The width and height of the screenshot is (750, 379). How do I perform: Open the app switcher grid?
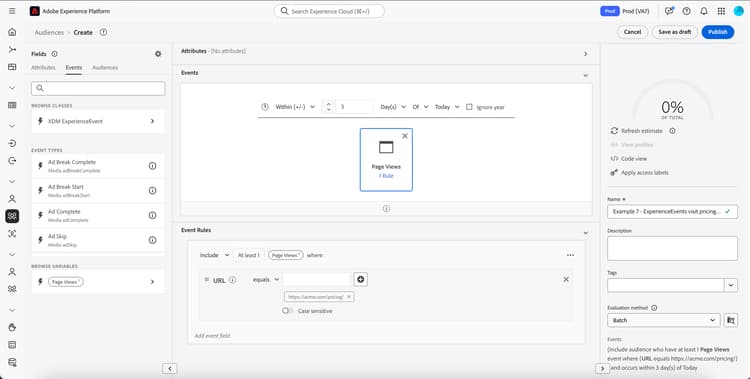[x=721, y=11]
